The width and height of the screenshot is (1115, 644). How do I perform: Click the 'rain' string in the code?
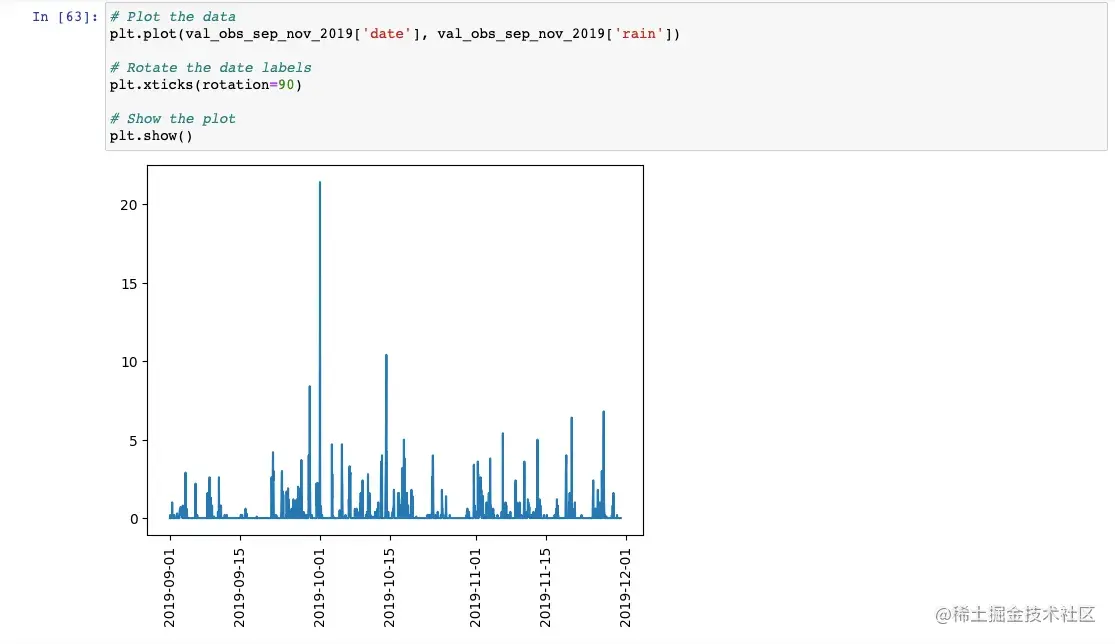tap(639, 33)
